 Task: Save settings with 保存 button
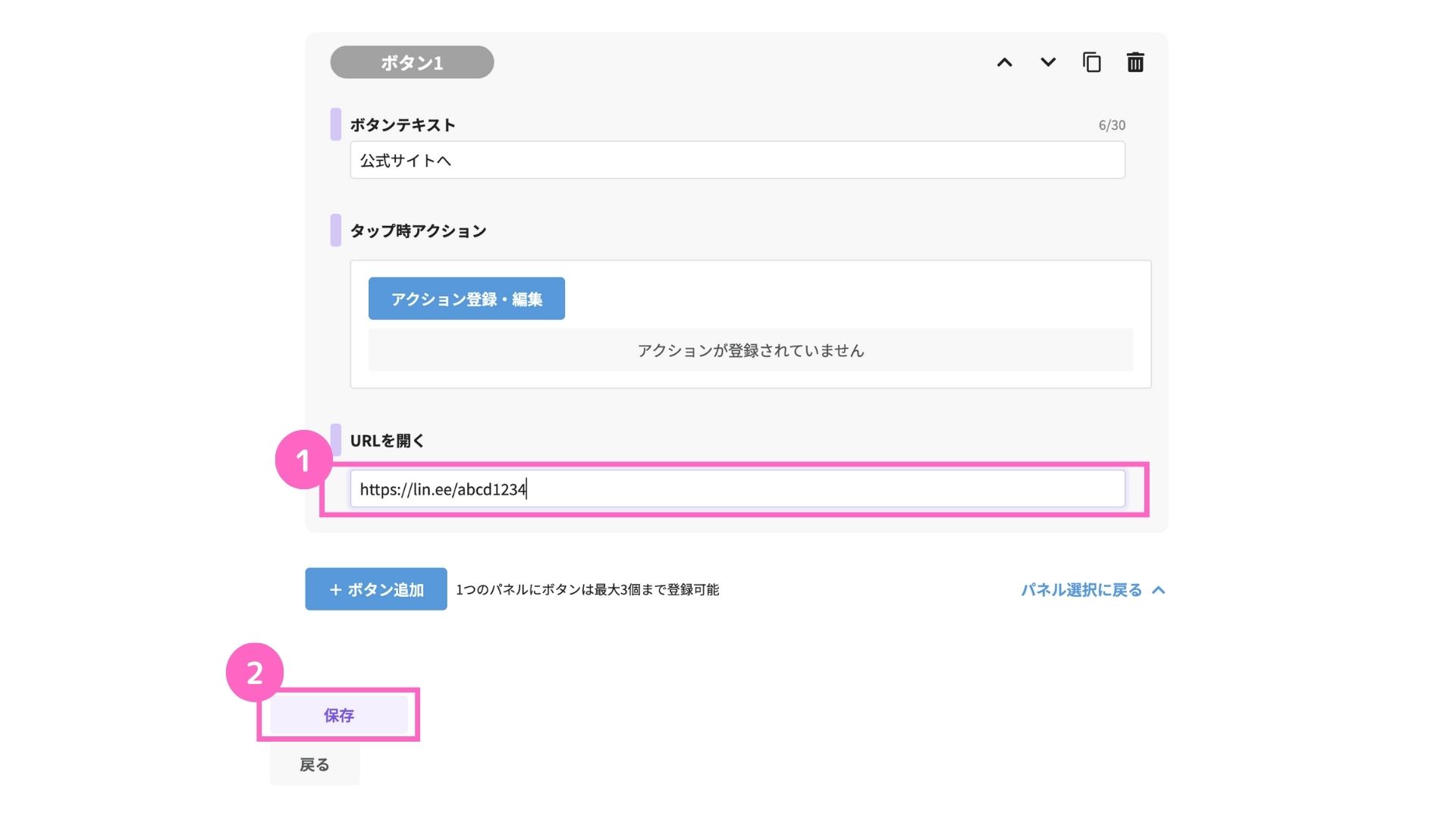click(338, 715)
